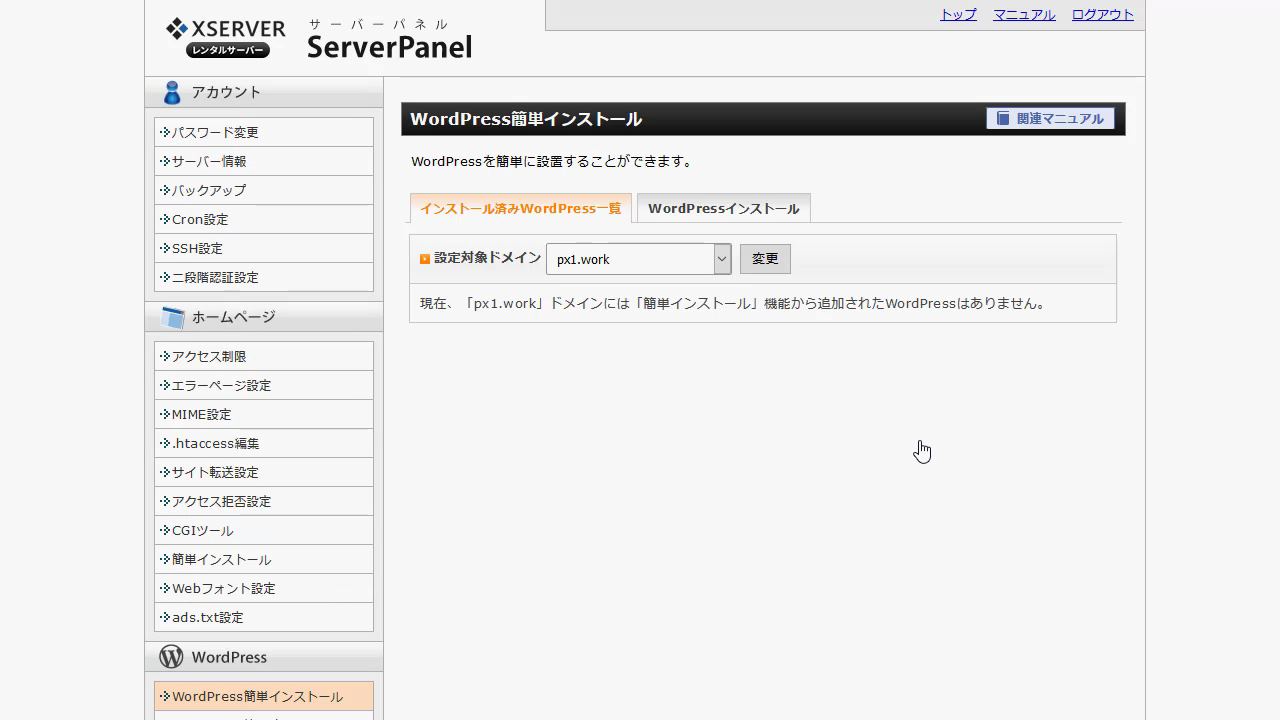Open the px1.work domain dropdown
This screenshot has width=1280, height=720.
click(628, 259)
